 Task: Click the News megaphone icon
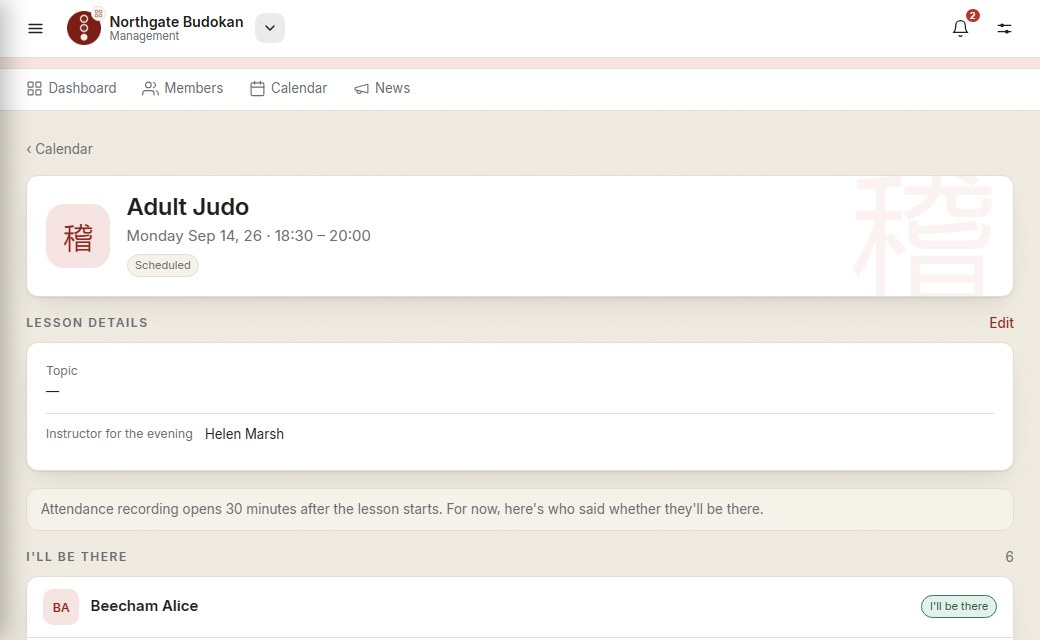click(361, 88)
